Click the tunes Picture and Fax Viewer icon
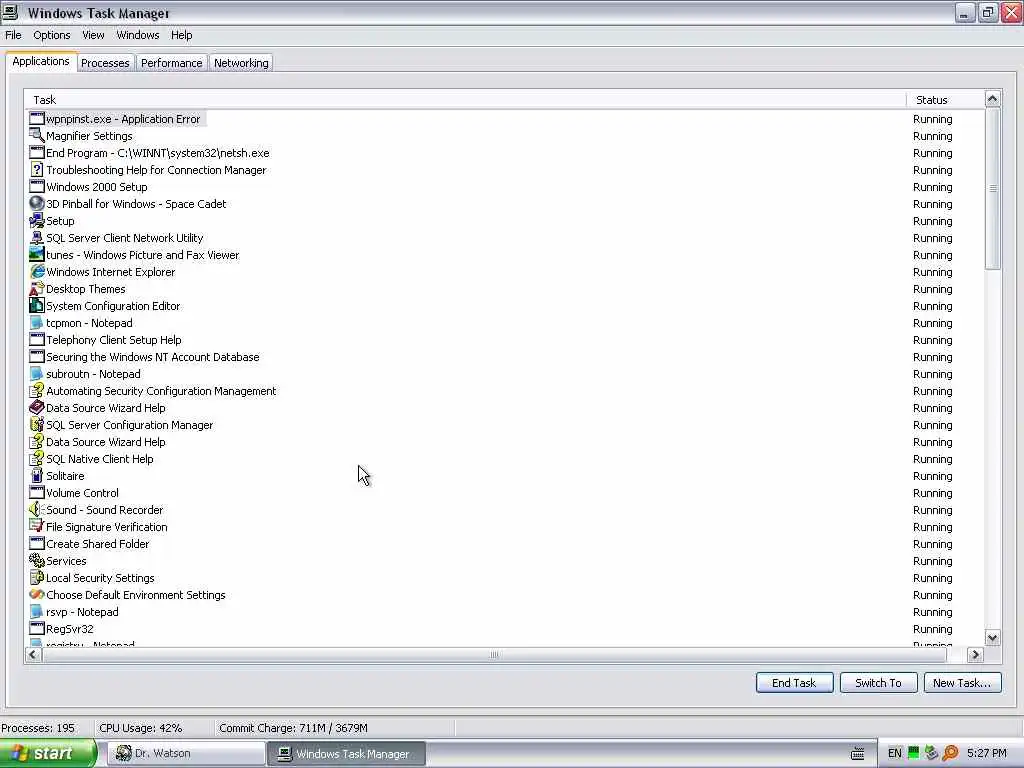This screenshot has width=1024, height=768. (37, 255)
